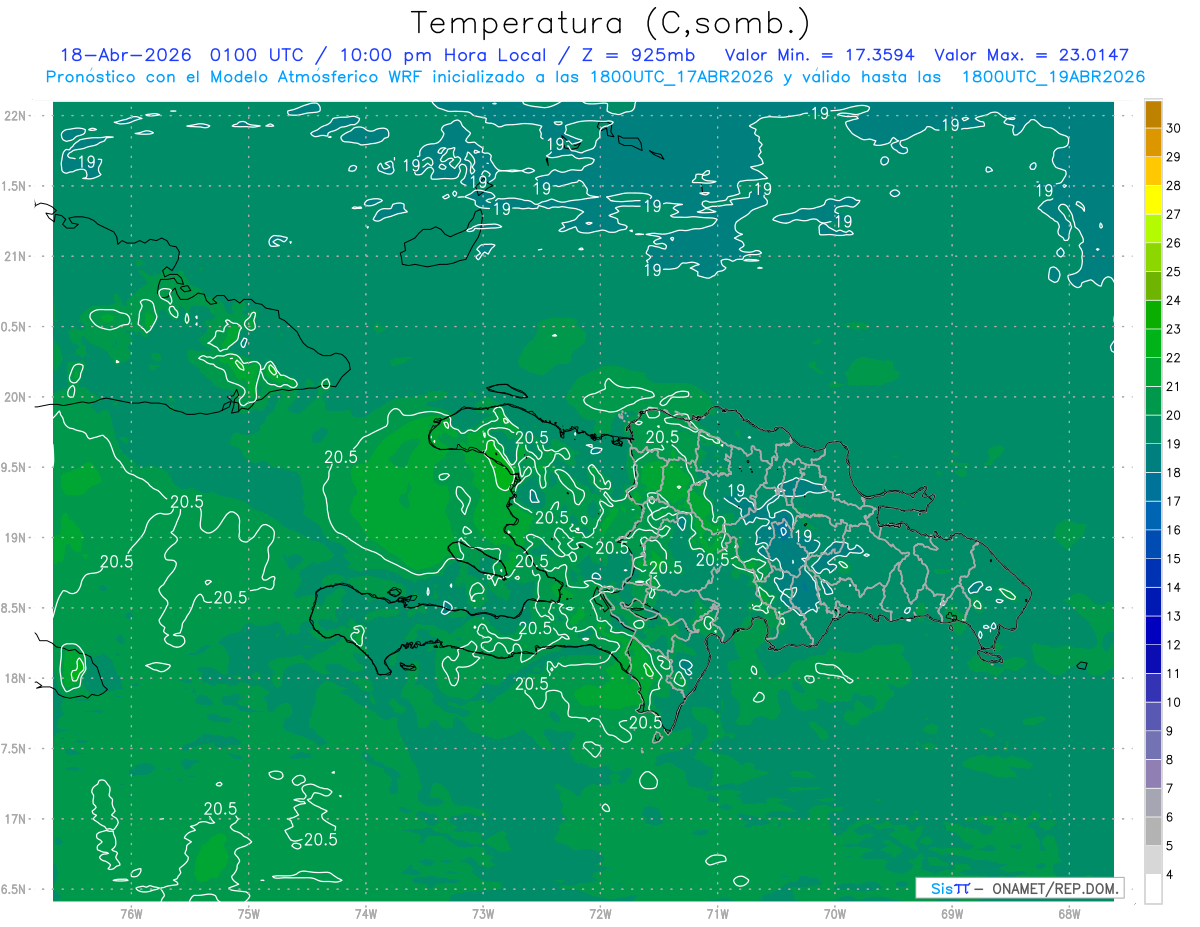Viewport: 1200px width, 927px height.
Task: Click the number 27 on the color legend
Action: 1174,214
